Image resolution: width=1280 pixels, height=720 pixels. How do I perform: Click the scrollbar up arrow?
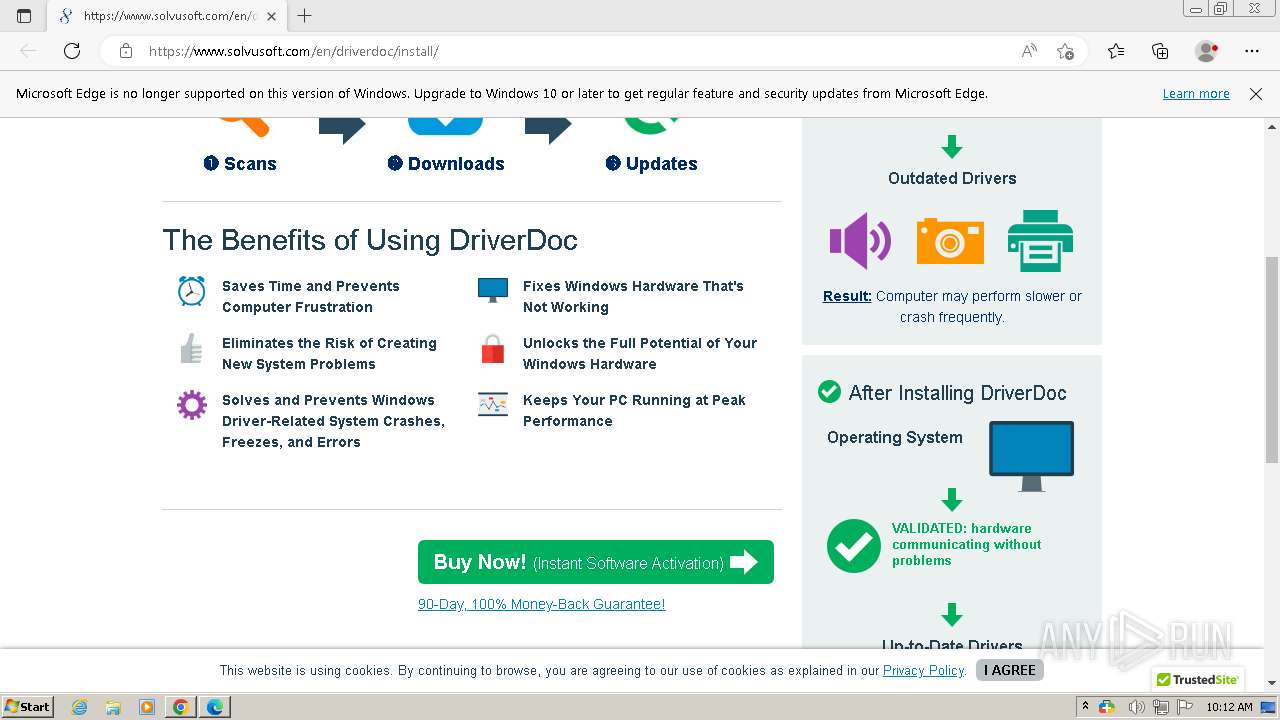coord(1272,127)
